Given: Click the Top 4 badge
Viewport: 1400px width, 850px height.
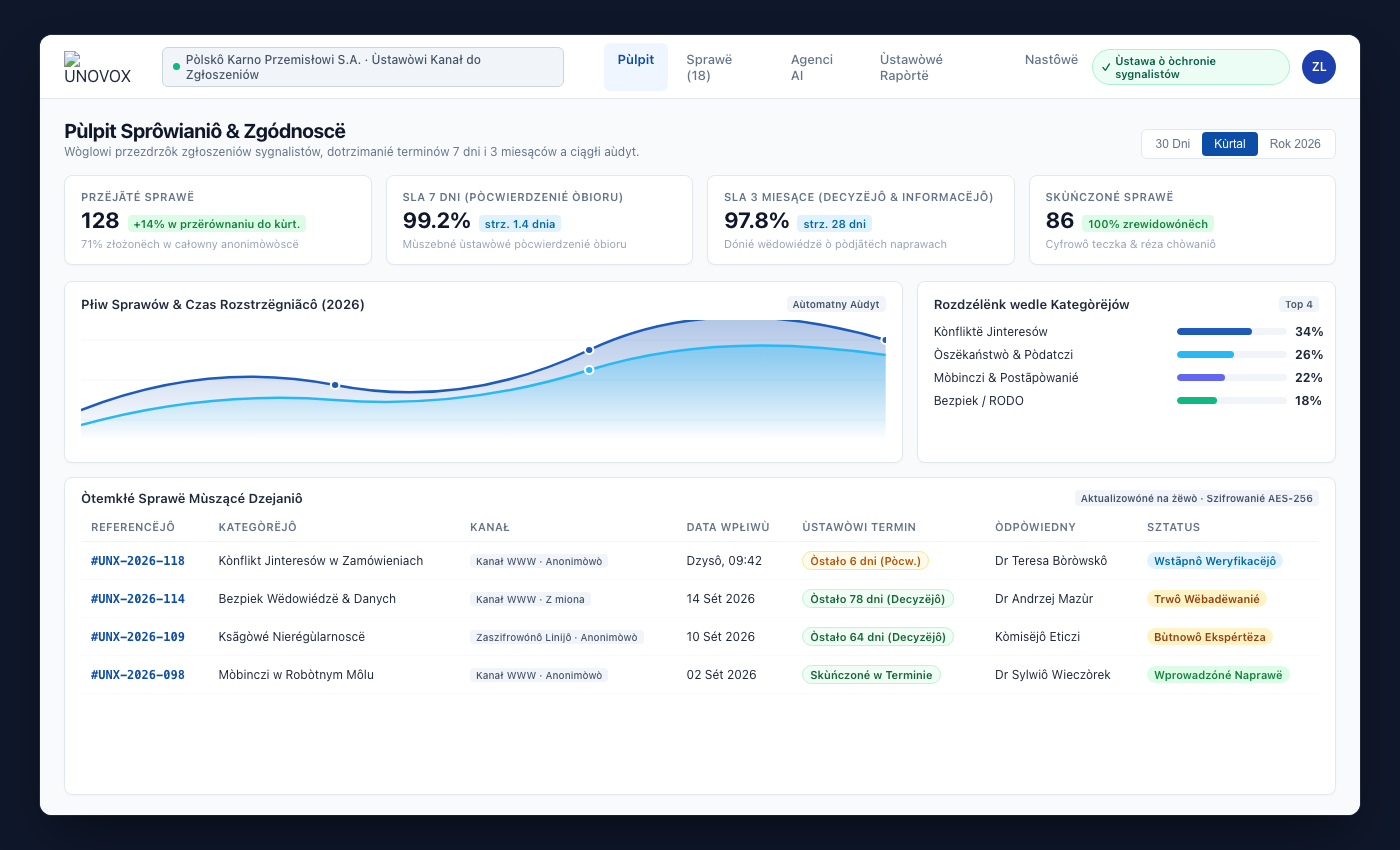Looking at the screenshot, I should 1299,304.
